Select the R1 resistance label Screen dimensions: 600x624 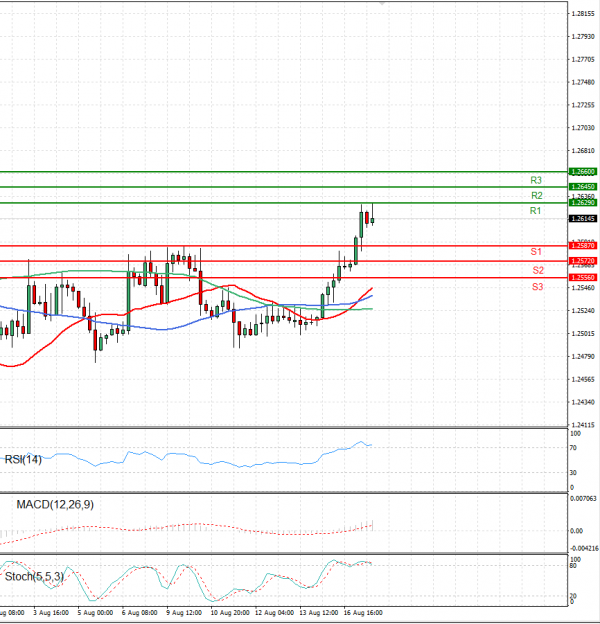coord(536,211)
